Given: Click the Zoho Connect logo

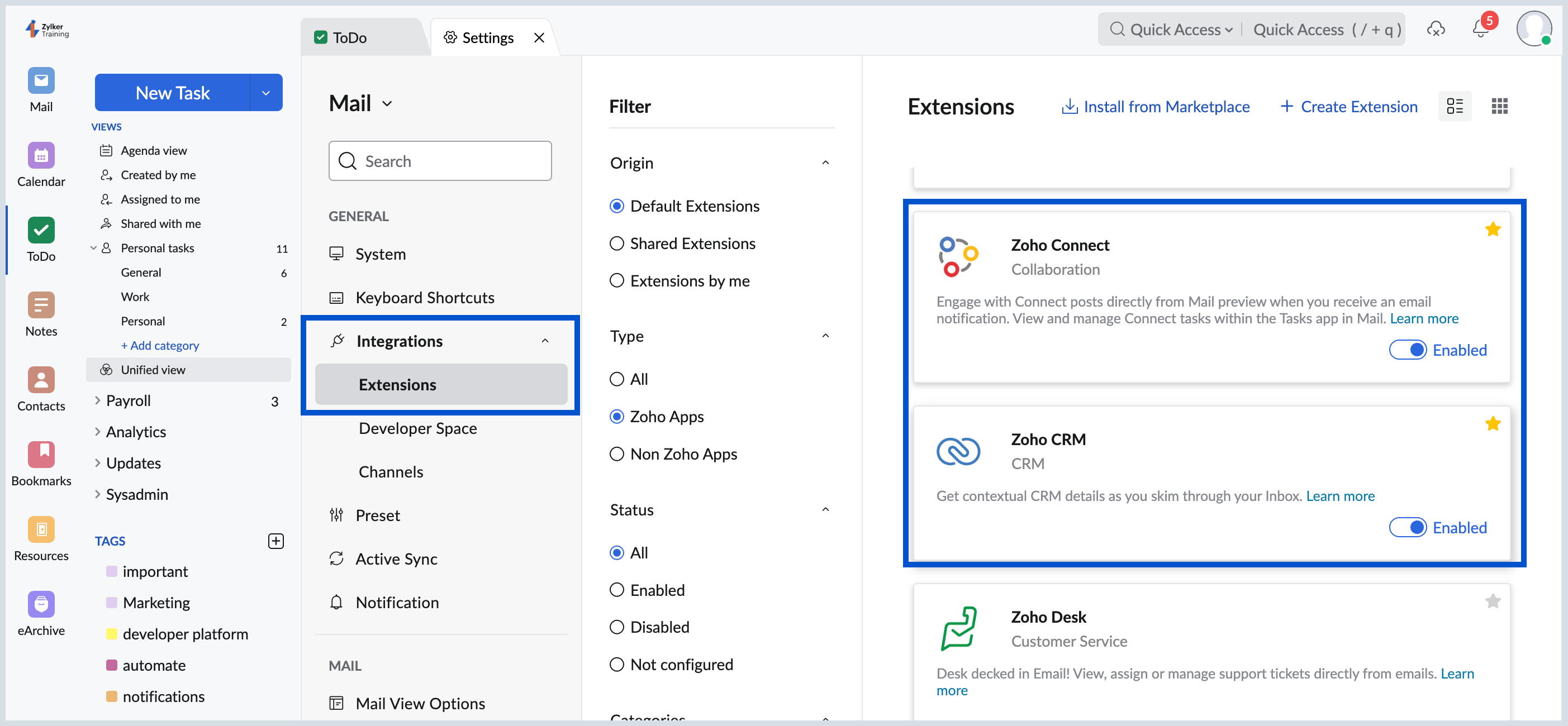Looking at the screenshot, I should pyautogui.click(x=958, y=256).
